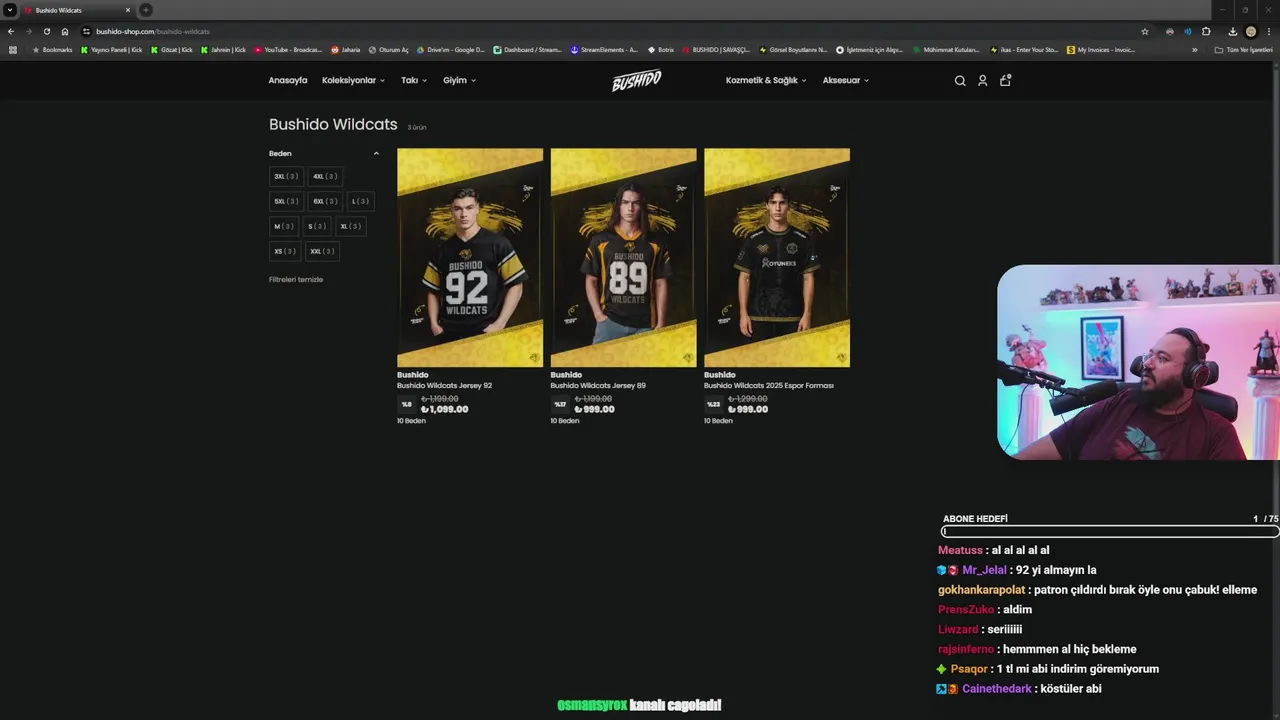1280x720 pixels.
Task: Go to the Anasayfa page
Action: [x=288, y=80]
